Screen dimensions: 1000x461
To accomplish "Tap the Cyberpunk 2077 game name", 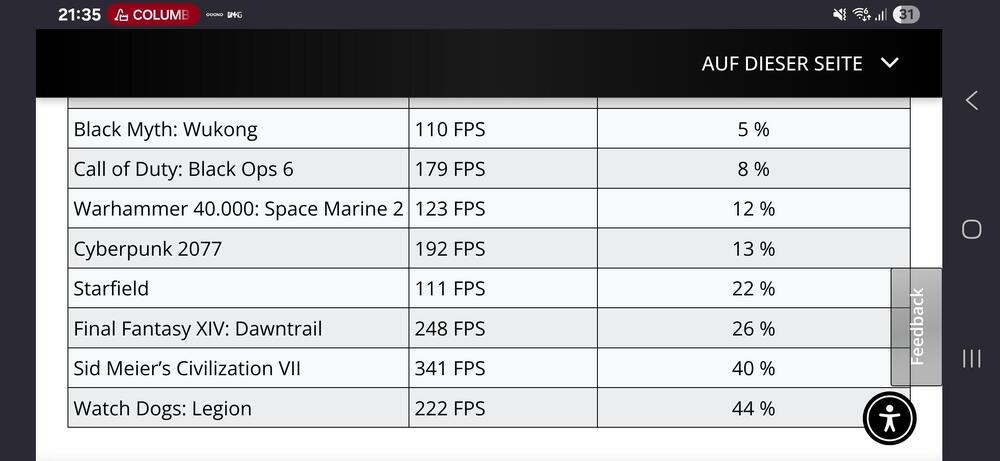I will click(147, 249).
